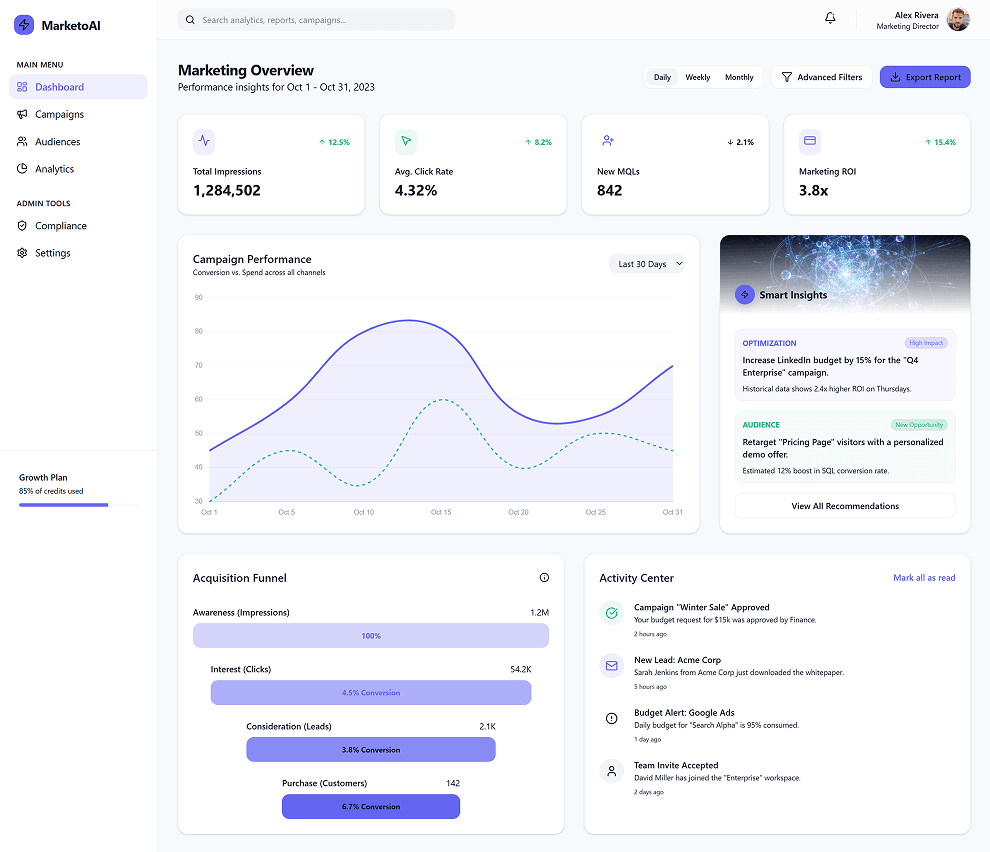Click the Total Impressions pulse icon
This screenshot has width=990, height=852.
204,141
